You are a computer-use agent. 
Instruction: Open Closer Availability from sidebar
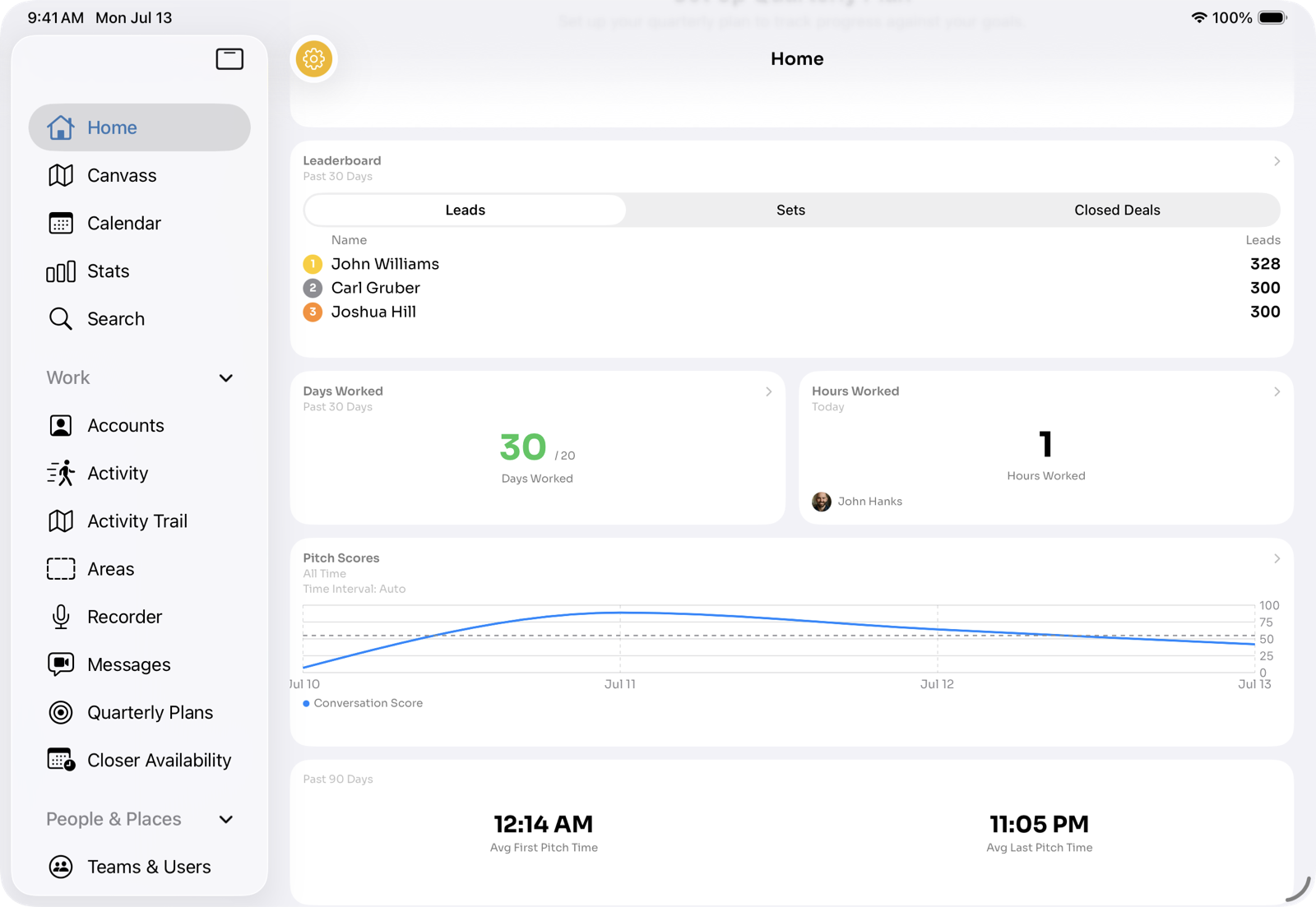point(140,760)
